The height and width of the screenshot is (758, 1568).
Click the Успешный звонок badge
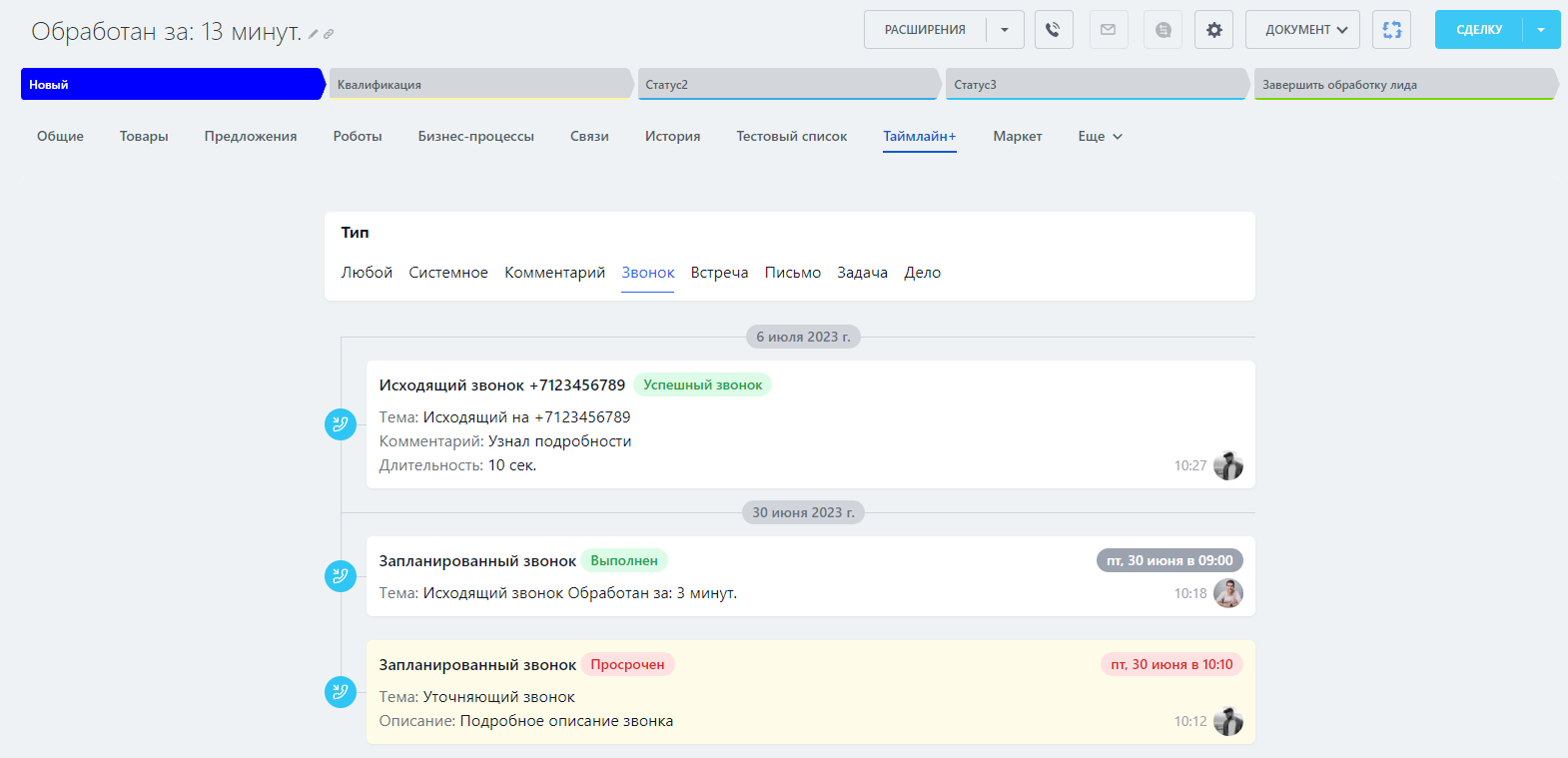point(702,384)
